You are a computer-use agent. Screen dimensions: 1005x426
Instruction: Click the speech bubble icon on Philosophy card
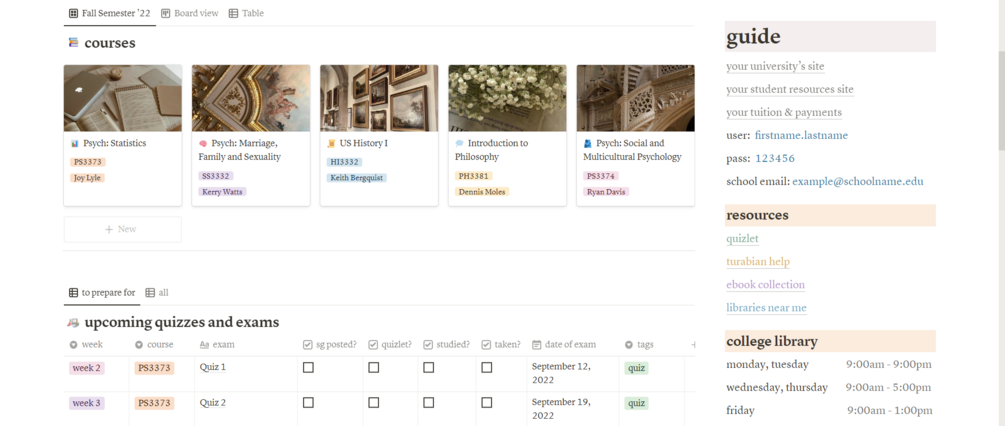(x=459, y=144)
